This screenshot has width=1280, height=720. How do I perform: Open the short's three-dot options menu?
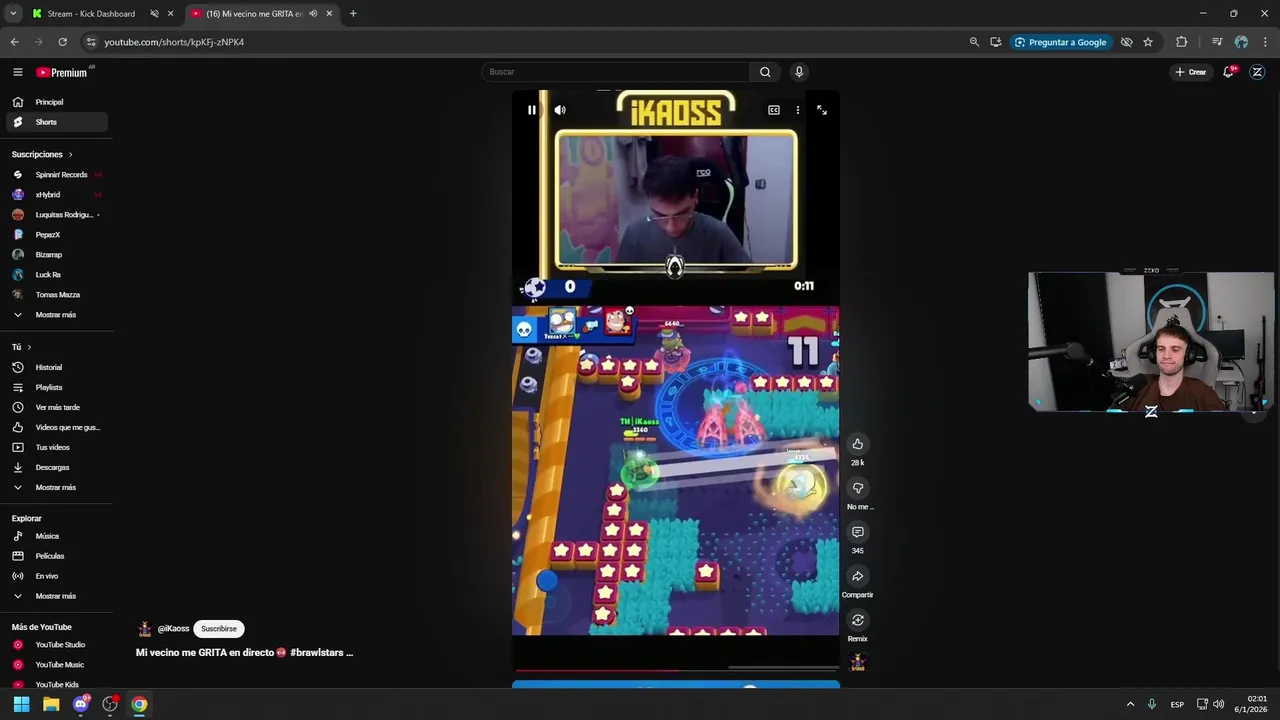coord(797,110)
